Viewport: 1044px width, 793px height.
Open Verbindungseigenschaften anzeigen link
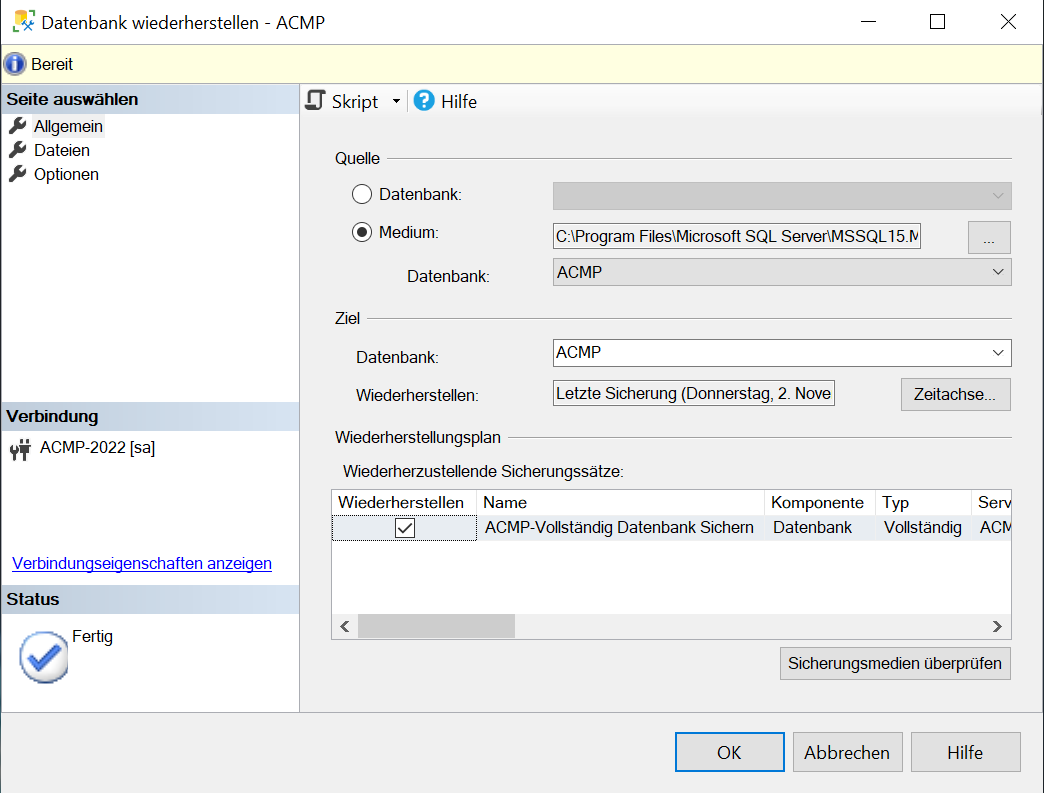click(142, 563)
